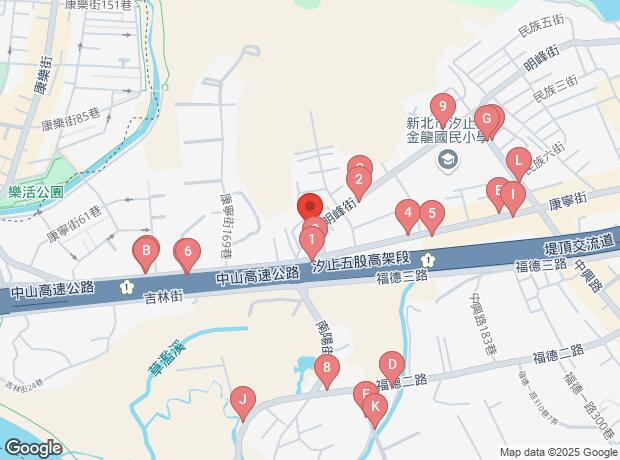The width and height of the screenshot is (620, 460).
Task: Click map marker labeled B
Action: (x=146, y=254)
